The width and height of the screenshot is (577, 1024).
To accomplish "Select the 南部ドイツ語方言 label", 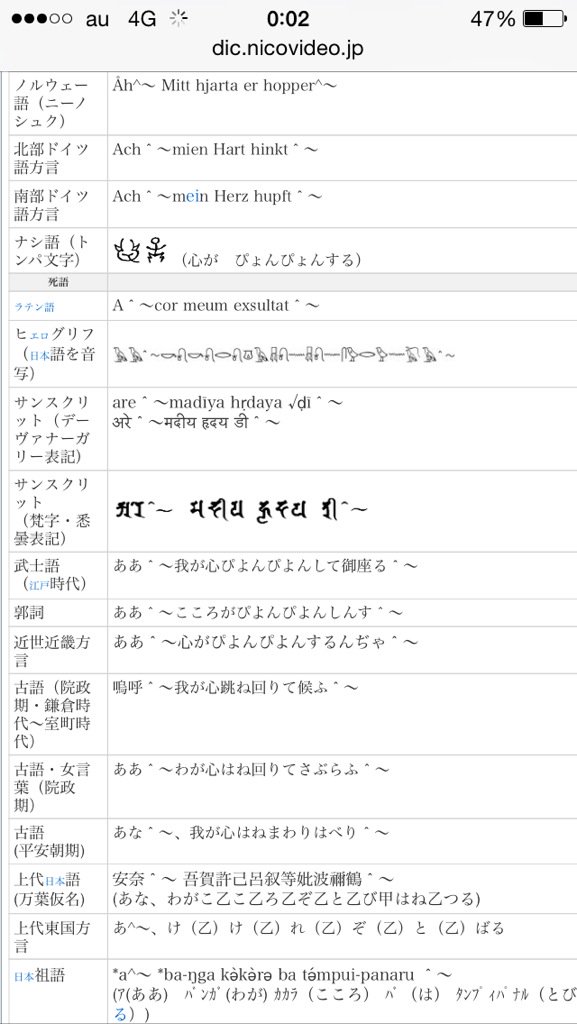I will [51, 205].
